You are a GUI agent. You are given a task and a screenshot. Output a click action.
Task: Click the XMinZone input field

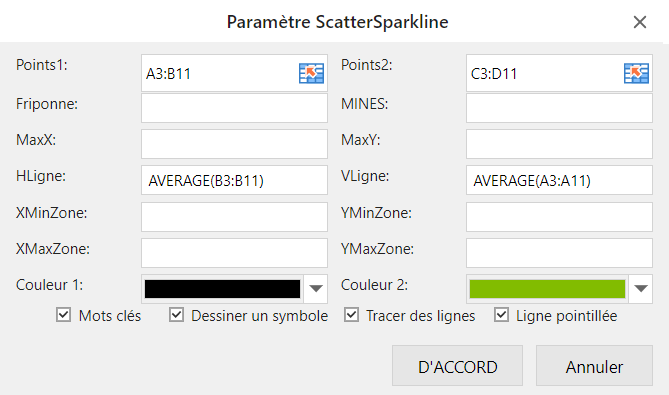point(234,217)
